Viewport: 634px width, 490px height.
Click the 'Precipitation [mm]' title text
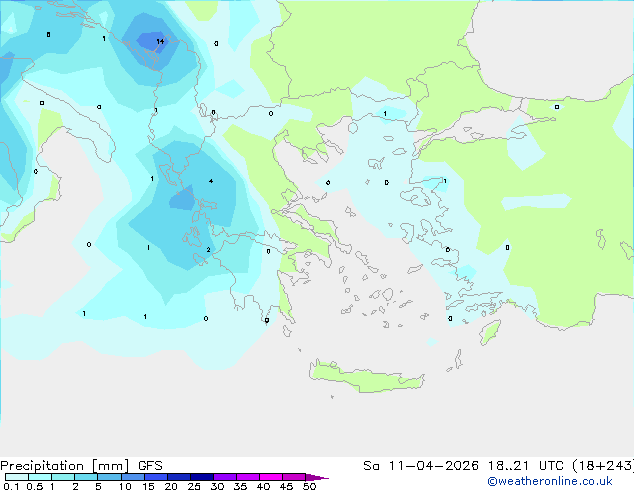click(x=65, y=466)
